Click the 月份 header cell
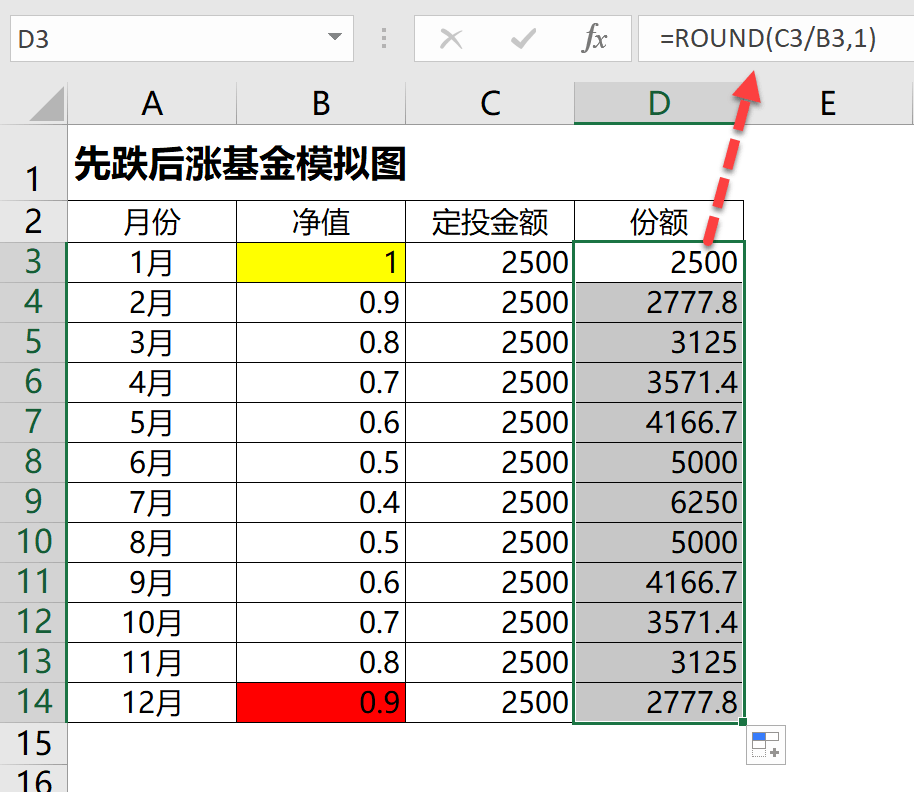Image resolution: width=914 pixels, height=792 pixels. point(152,221)
